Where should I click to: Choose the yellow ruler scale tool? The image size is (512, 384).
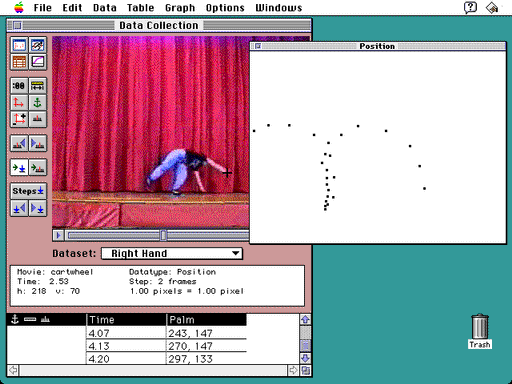[x=37, y=86]
